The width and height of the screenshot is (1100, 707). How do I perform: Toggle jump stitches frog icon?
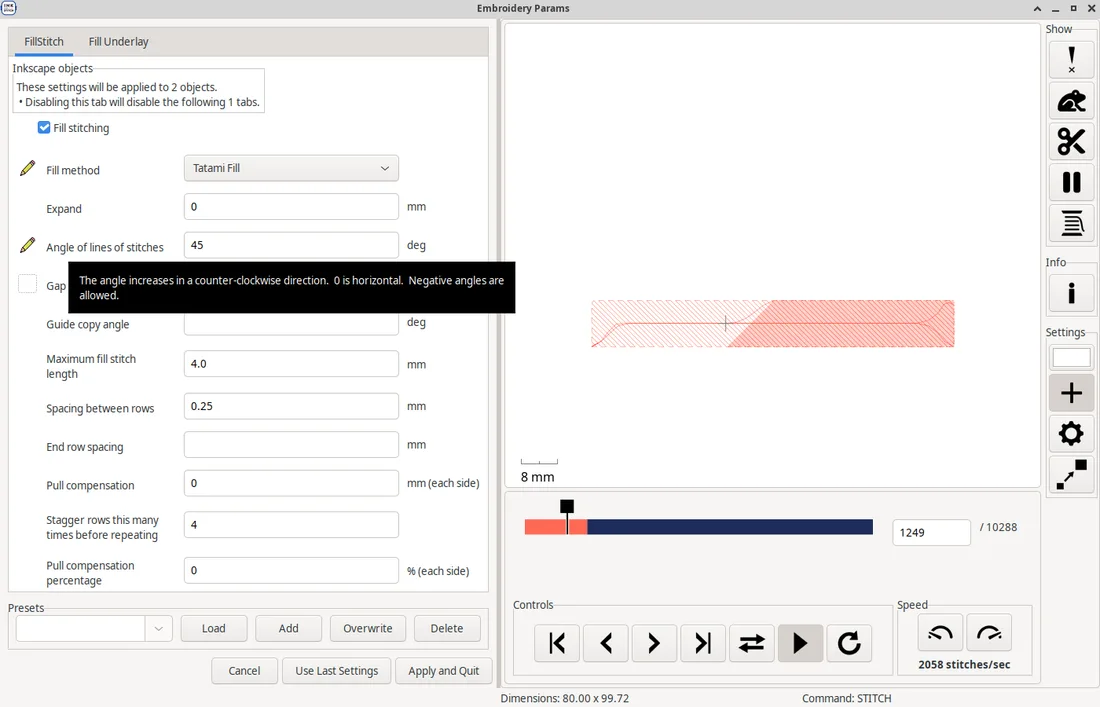1071,101
